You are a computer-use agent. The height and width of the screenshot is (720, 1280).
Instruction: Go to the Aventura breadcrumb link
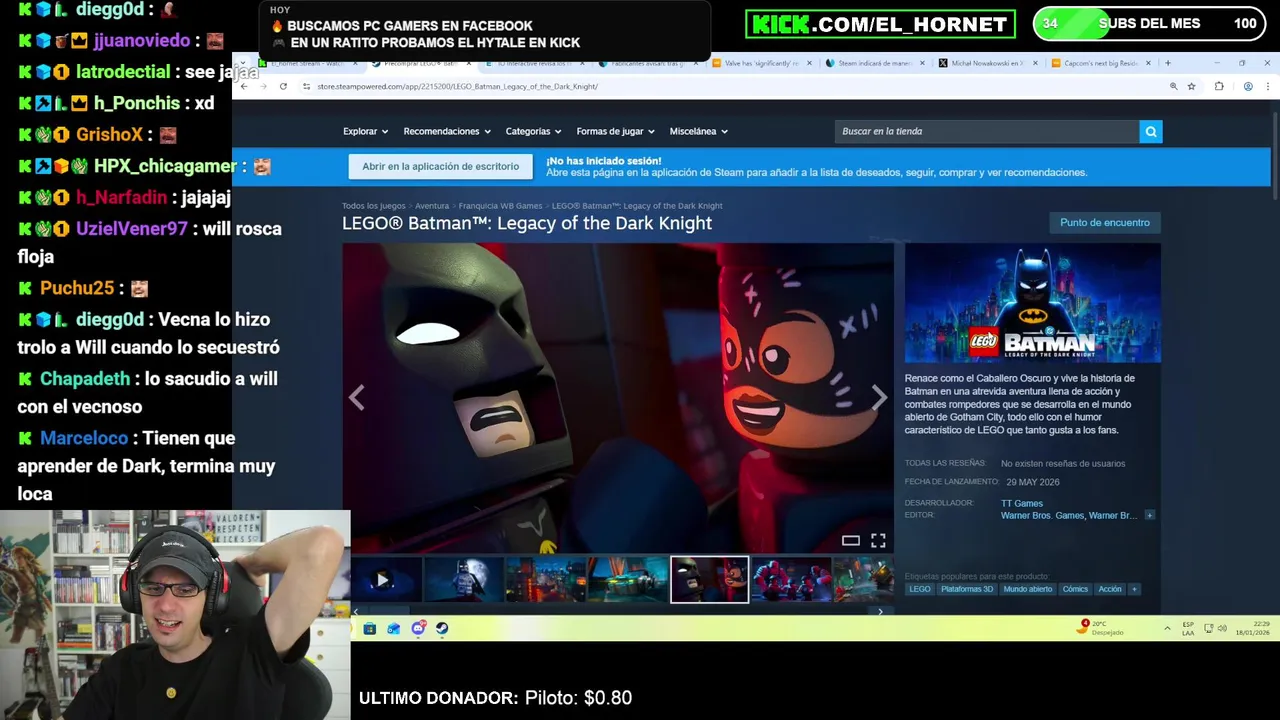[x=432, y=206]
